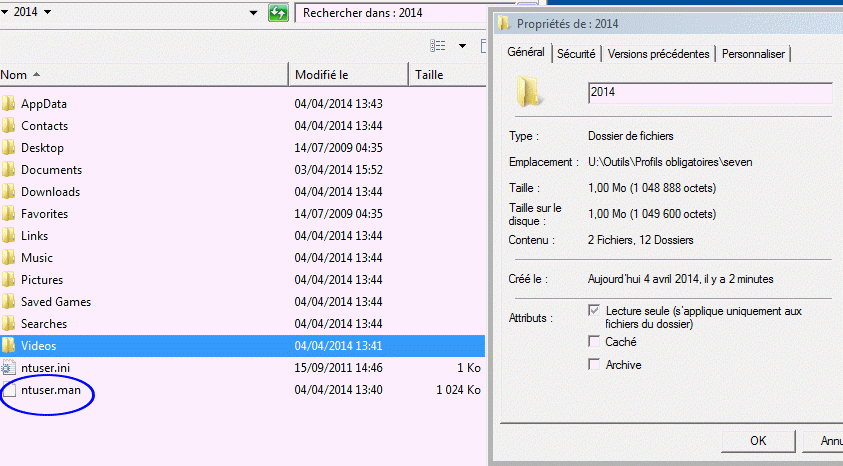Click the ntuser.man file name
The height and width of the screenshot is (466, 843).
[51, 390]
